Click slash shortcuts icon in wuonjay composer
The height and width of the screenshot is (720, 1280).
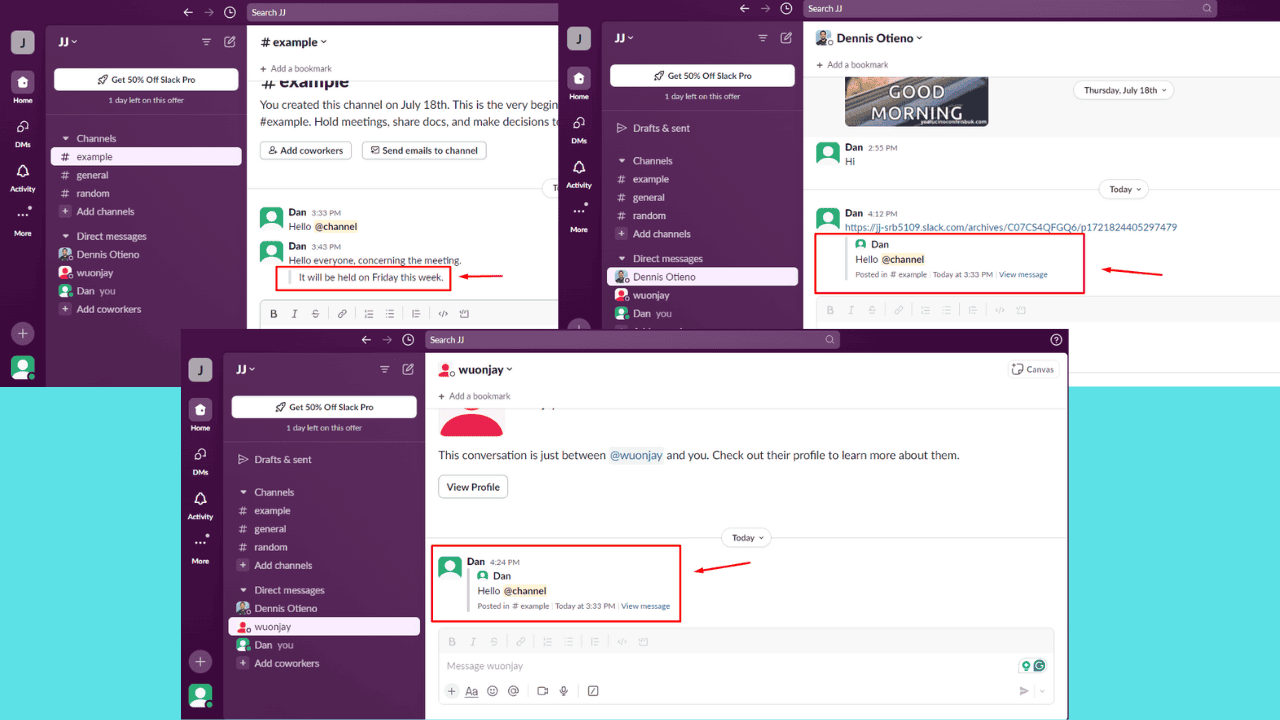coord(593,691)
